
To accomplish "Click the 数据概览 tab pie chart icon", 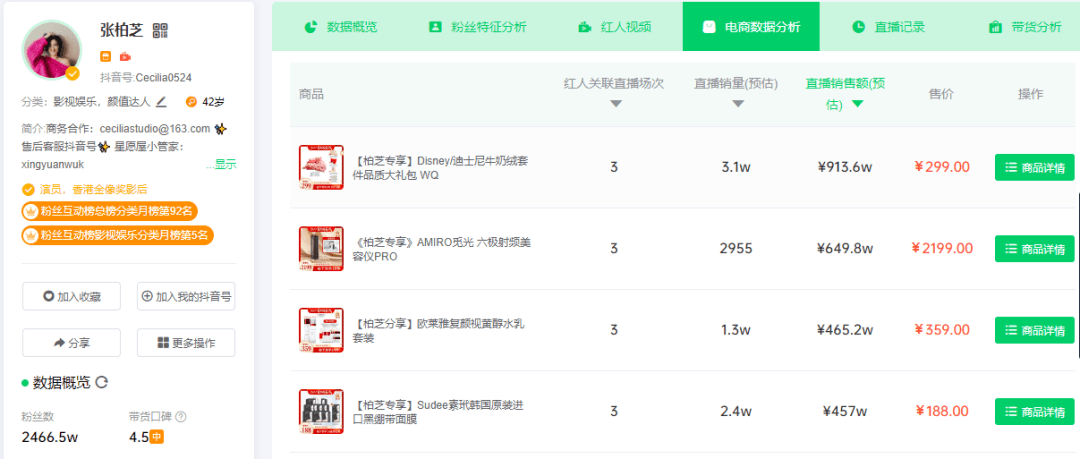I will click(x=311, y=28).
